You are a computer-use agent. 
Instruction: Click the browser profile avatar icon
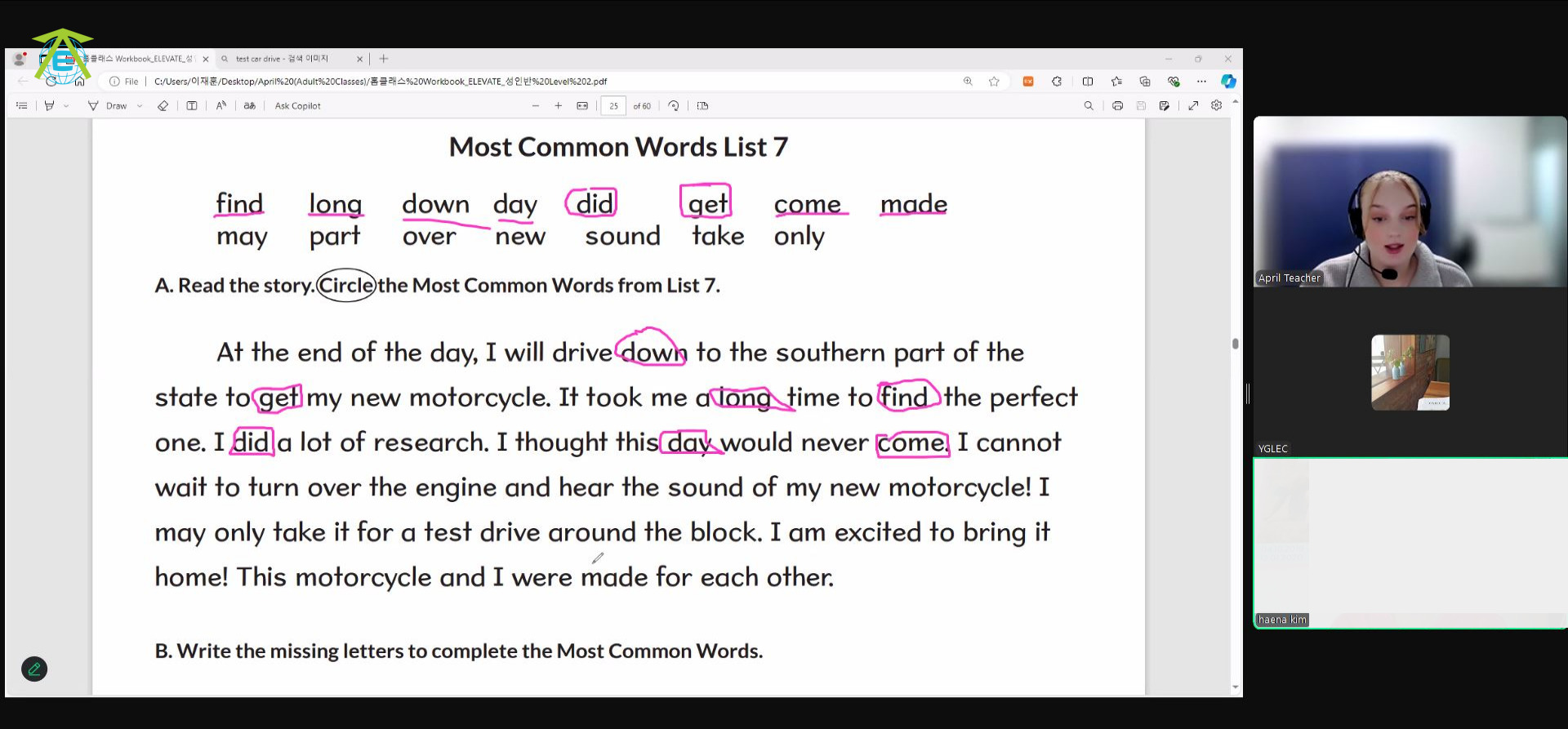[x=20, y=59]
